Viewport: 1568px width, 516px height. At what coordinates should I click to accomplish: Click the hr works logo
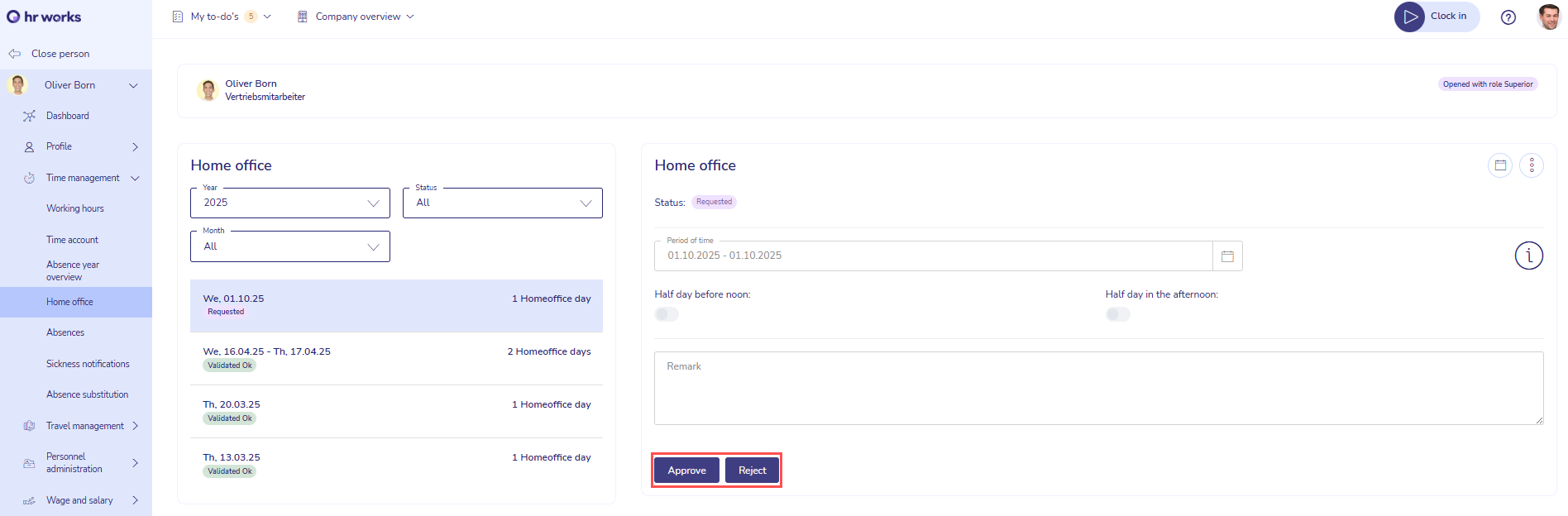(x=45, y=17)
